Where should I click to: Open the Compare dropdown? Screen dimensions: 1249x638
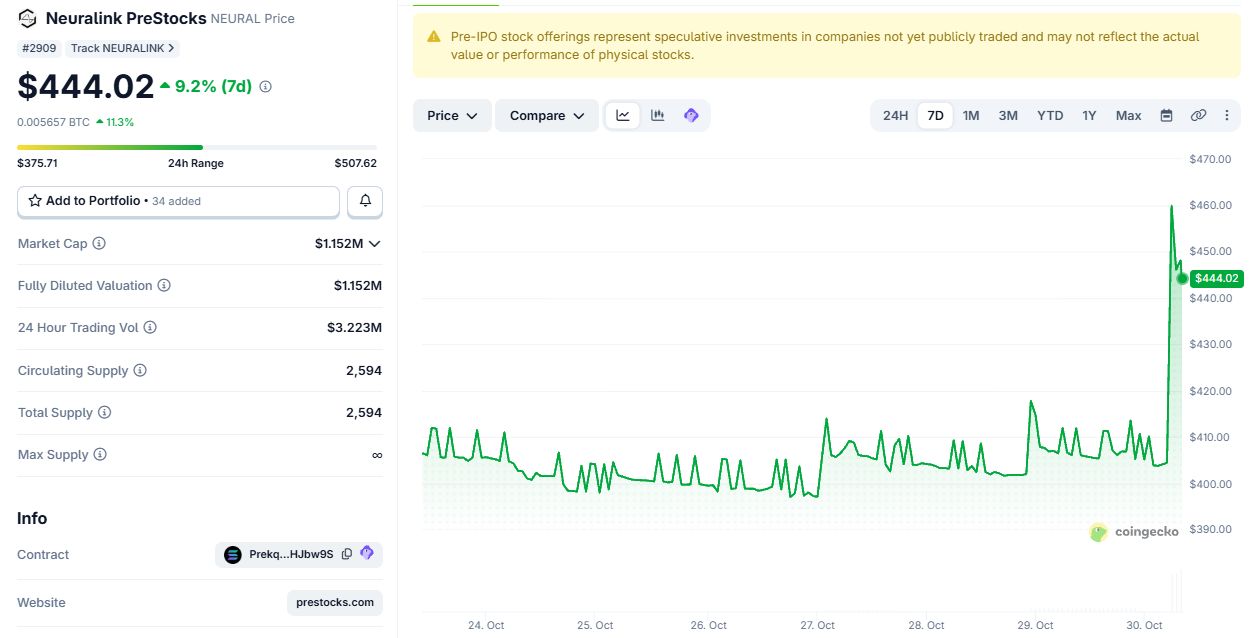click(x=547, y=116)
